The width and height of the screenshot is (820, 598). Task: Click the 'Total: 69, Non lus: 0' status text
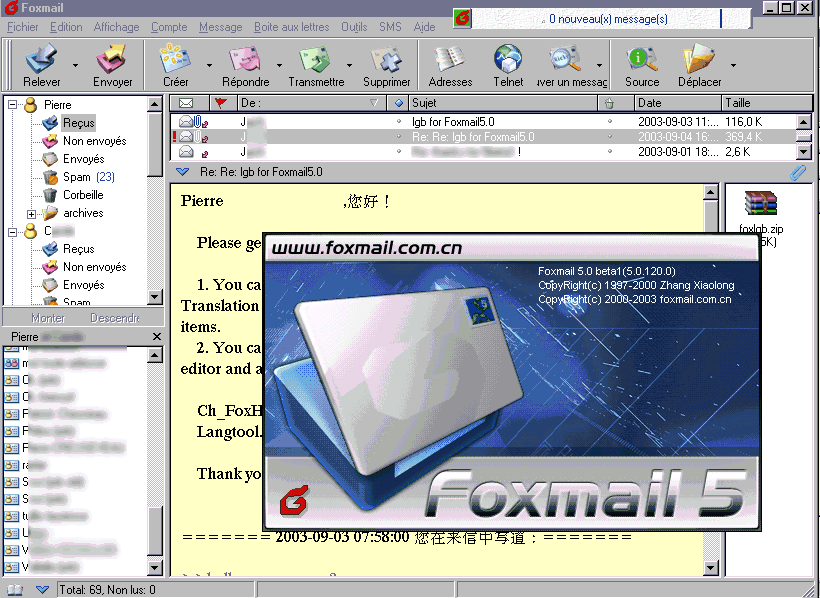(107, 590)
